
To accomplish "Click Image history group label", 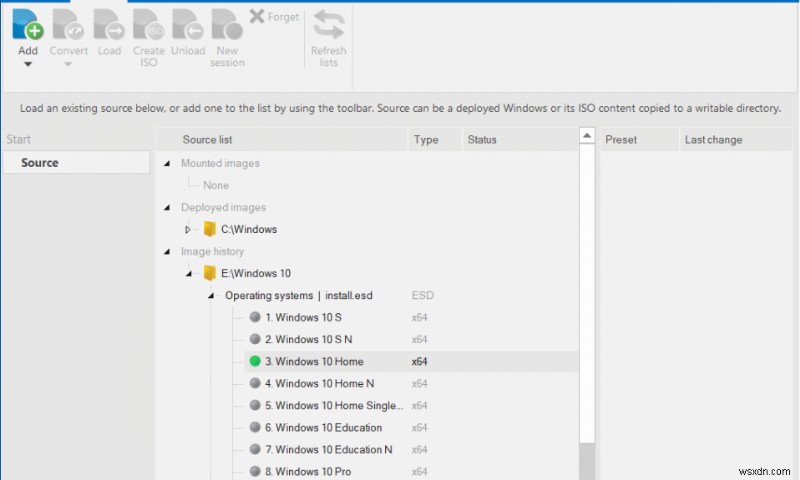I will point(212,251).
